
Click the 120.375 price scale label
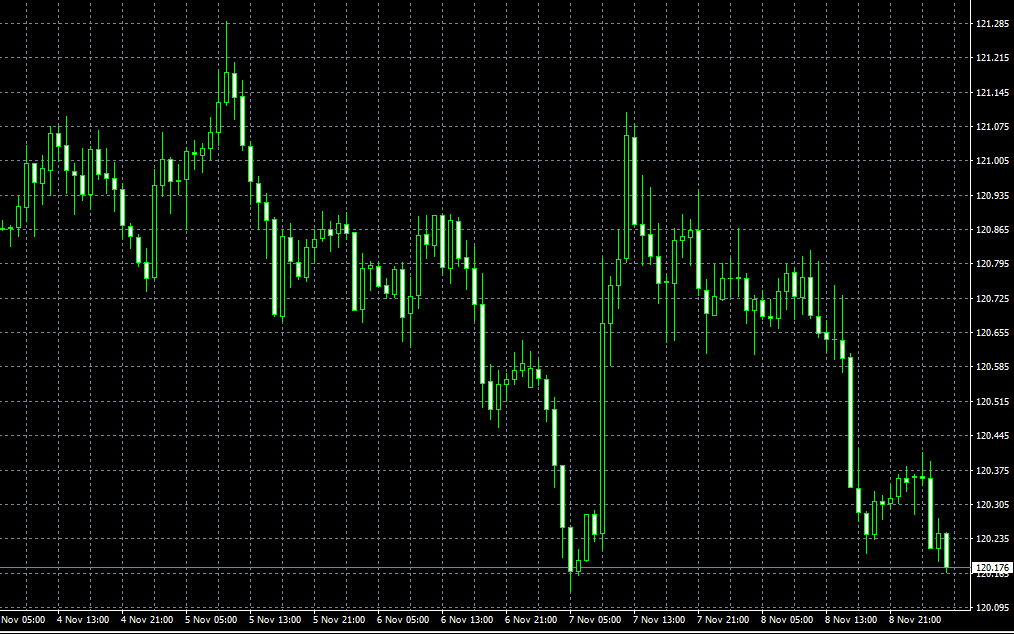[x=993, y=470]
